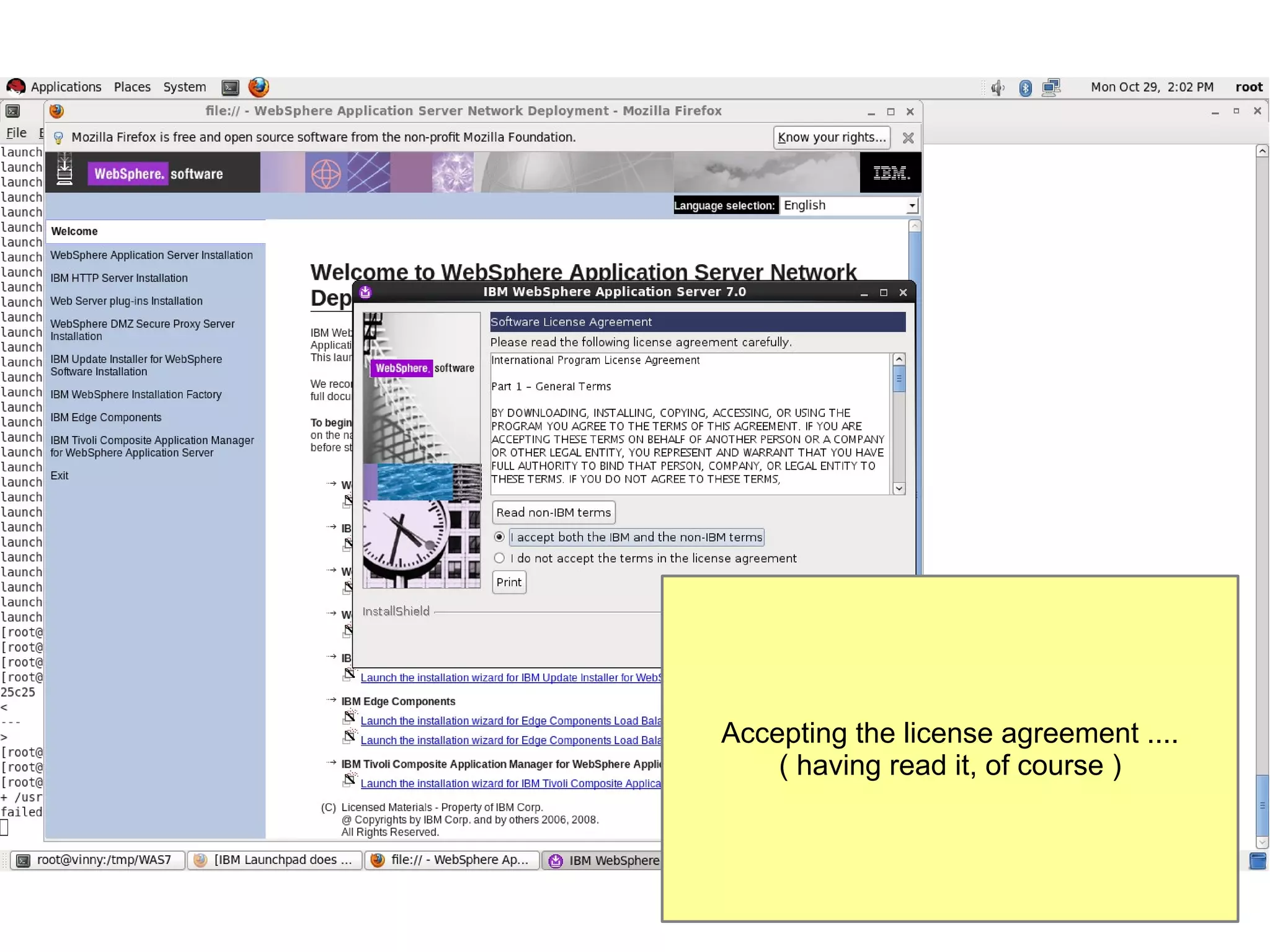The image size is (1270, 952).
Task: Click the Print button in license dialog
Action: coord(508,582)
